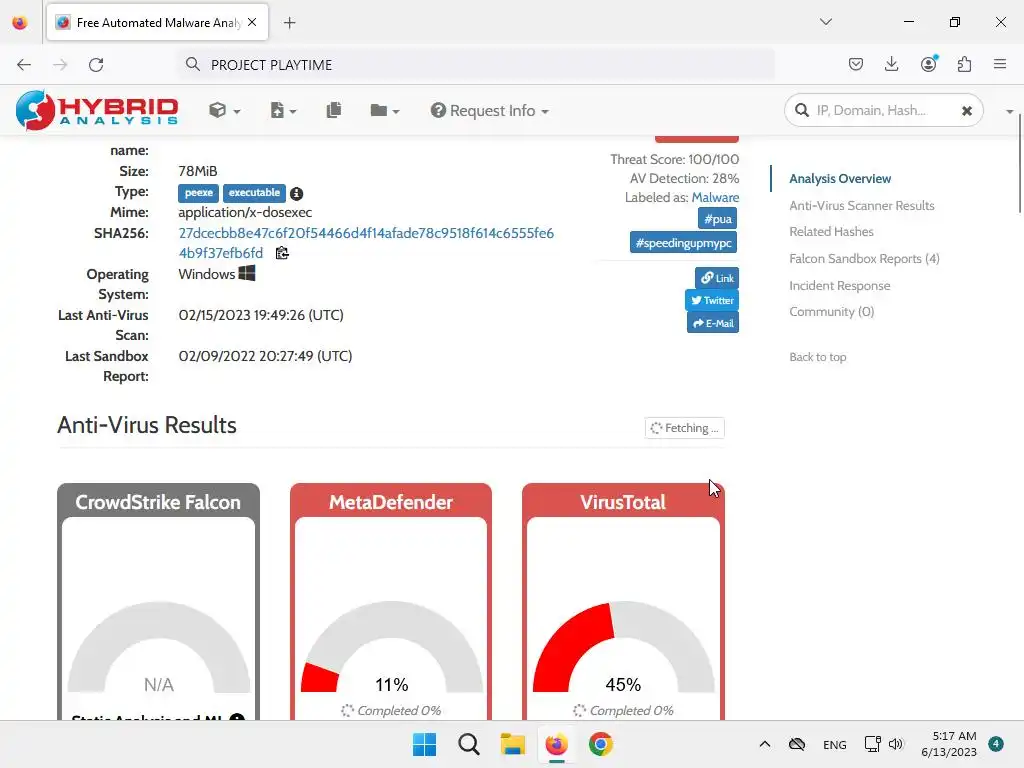Viewport: 1024px width, 768px height.
Task: Jump to Anti-Virus Scanner Results section
Action: [861, 205]
